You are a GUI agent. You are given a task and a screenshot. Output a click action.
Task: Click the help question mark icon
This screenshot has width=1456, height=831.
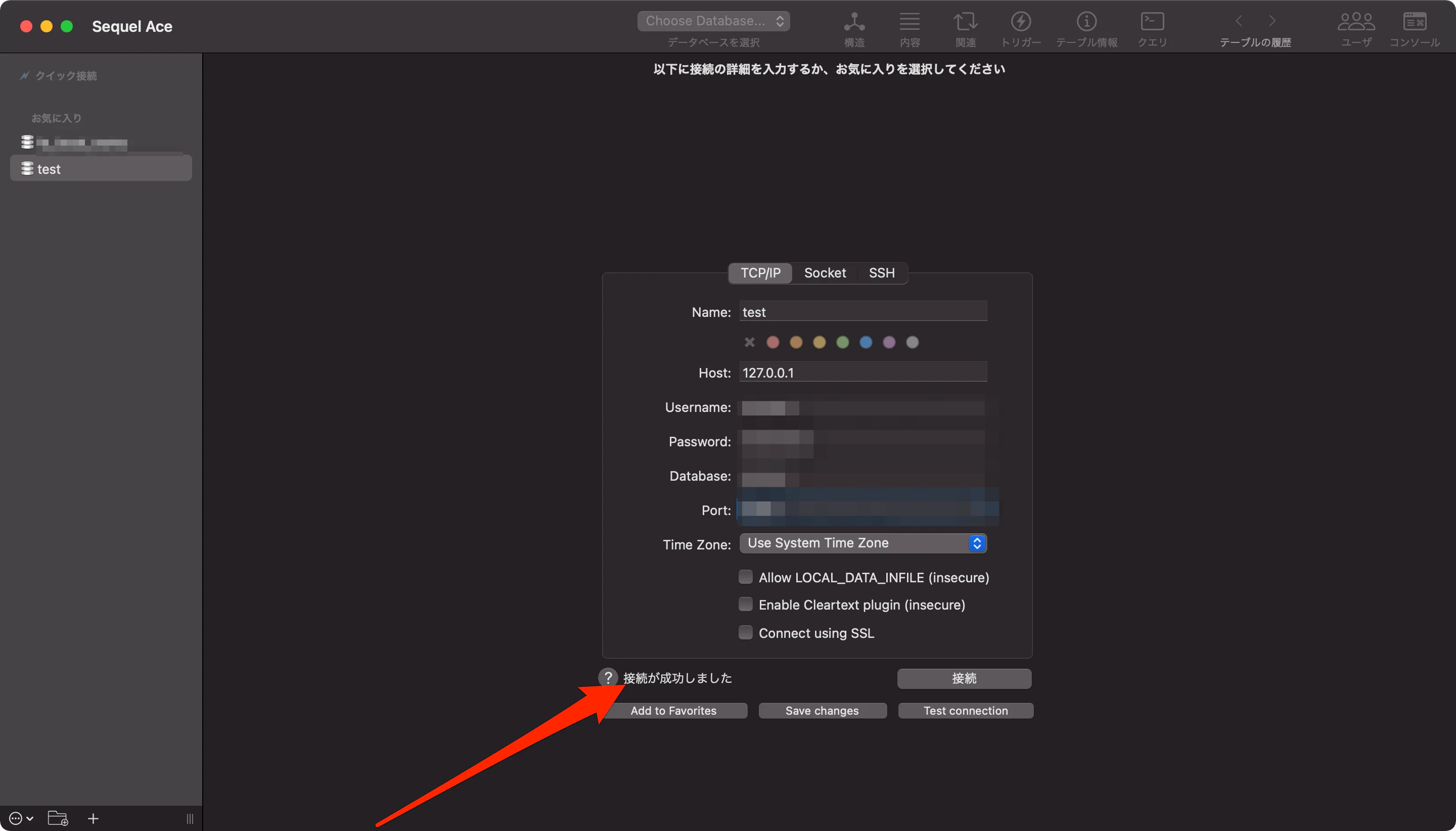pyautogui.click(x=608, y=677)
